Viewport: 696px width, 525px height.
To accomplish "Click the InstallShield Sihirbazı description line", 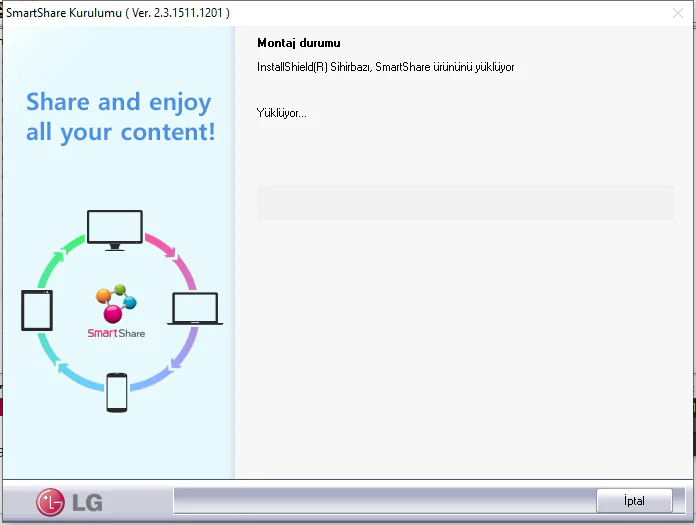I will [385, 67].
